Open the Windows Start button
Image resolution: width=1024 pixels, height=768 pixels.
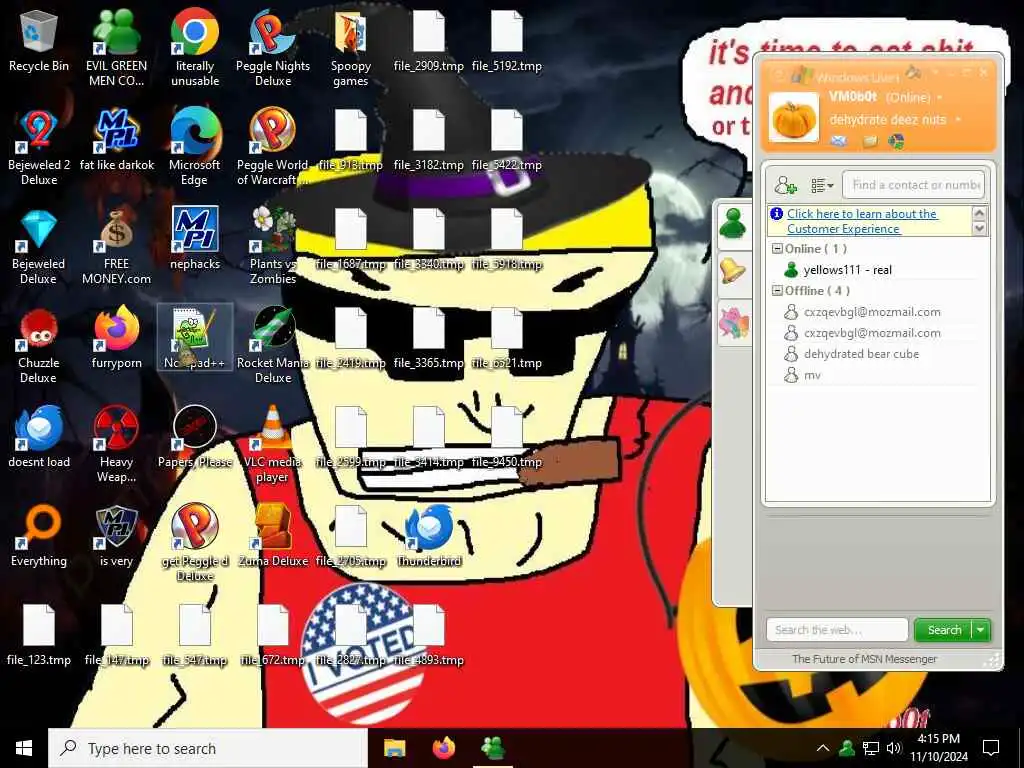24,748
